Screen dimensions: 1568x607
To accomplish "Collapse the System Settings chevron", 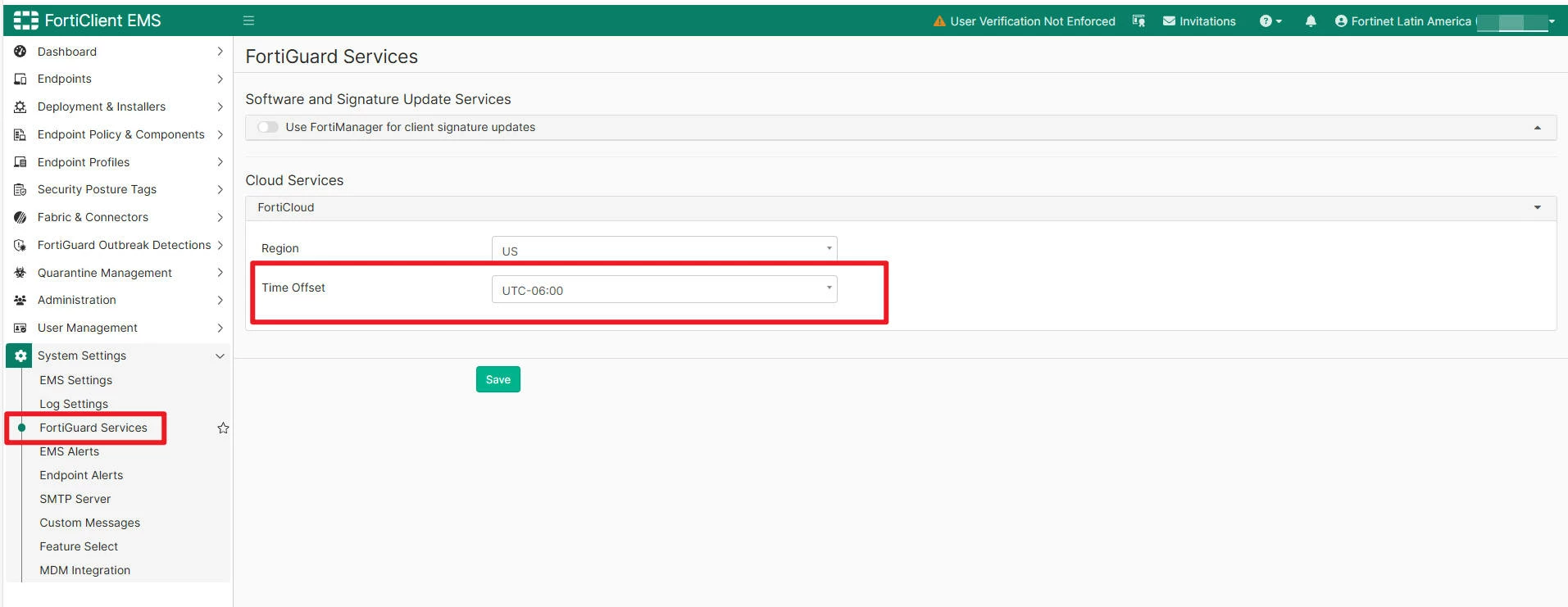I will tap(220, 356).
